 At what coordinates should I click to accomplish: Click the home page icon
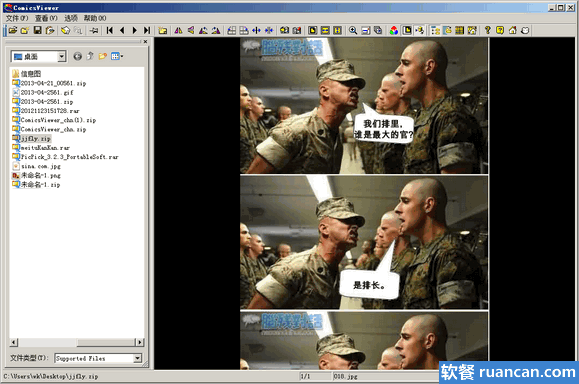coord(513,30)
